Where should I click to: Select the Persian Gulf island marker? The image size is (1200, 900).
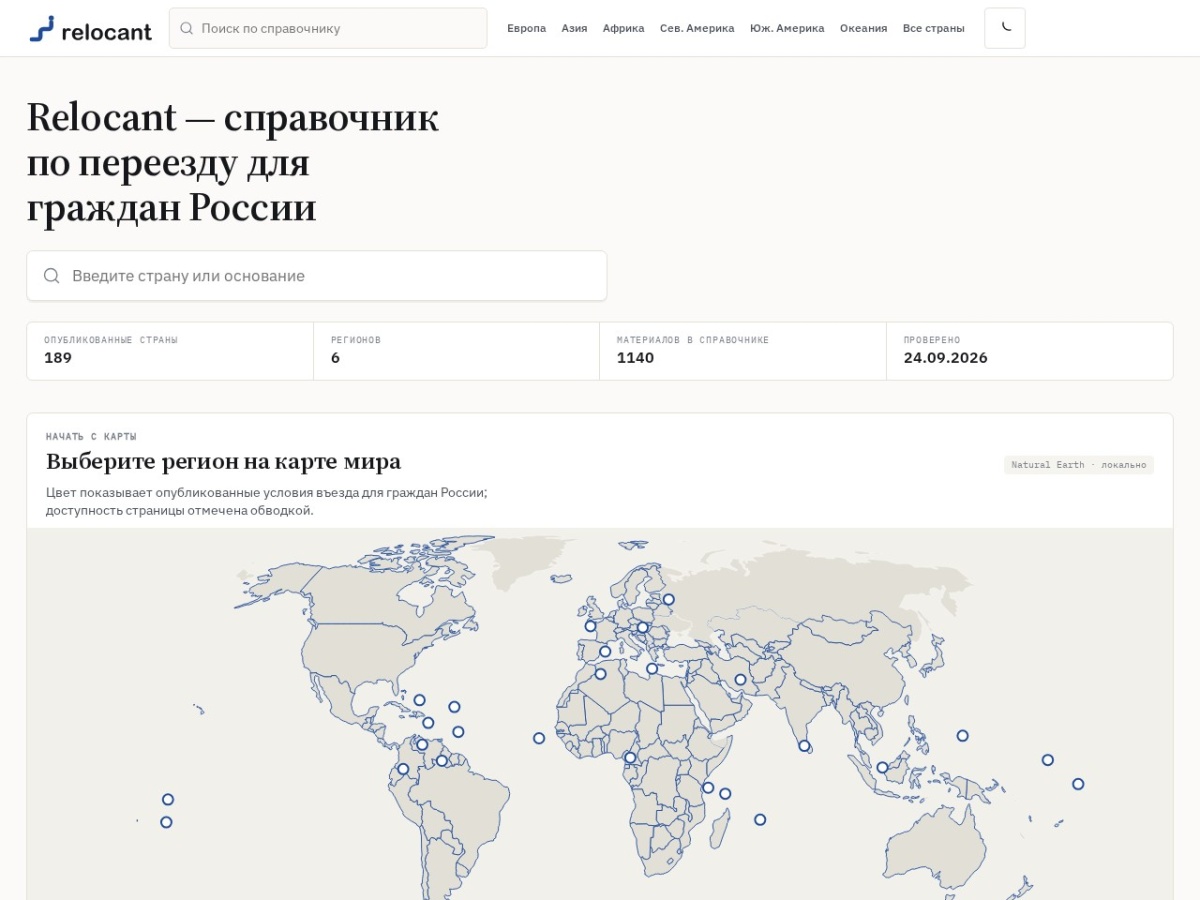740,680
